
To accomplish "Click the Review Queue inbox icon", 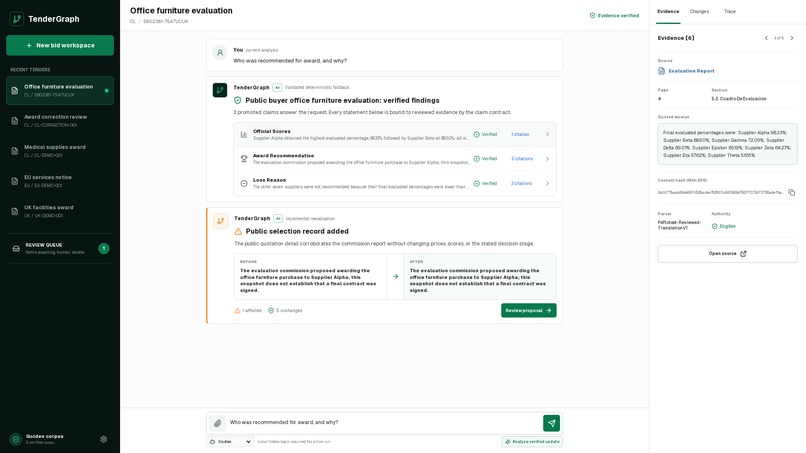I will (16, 248).
